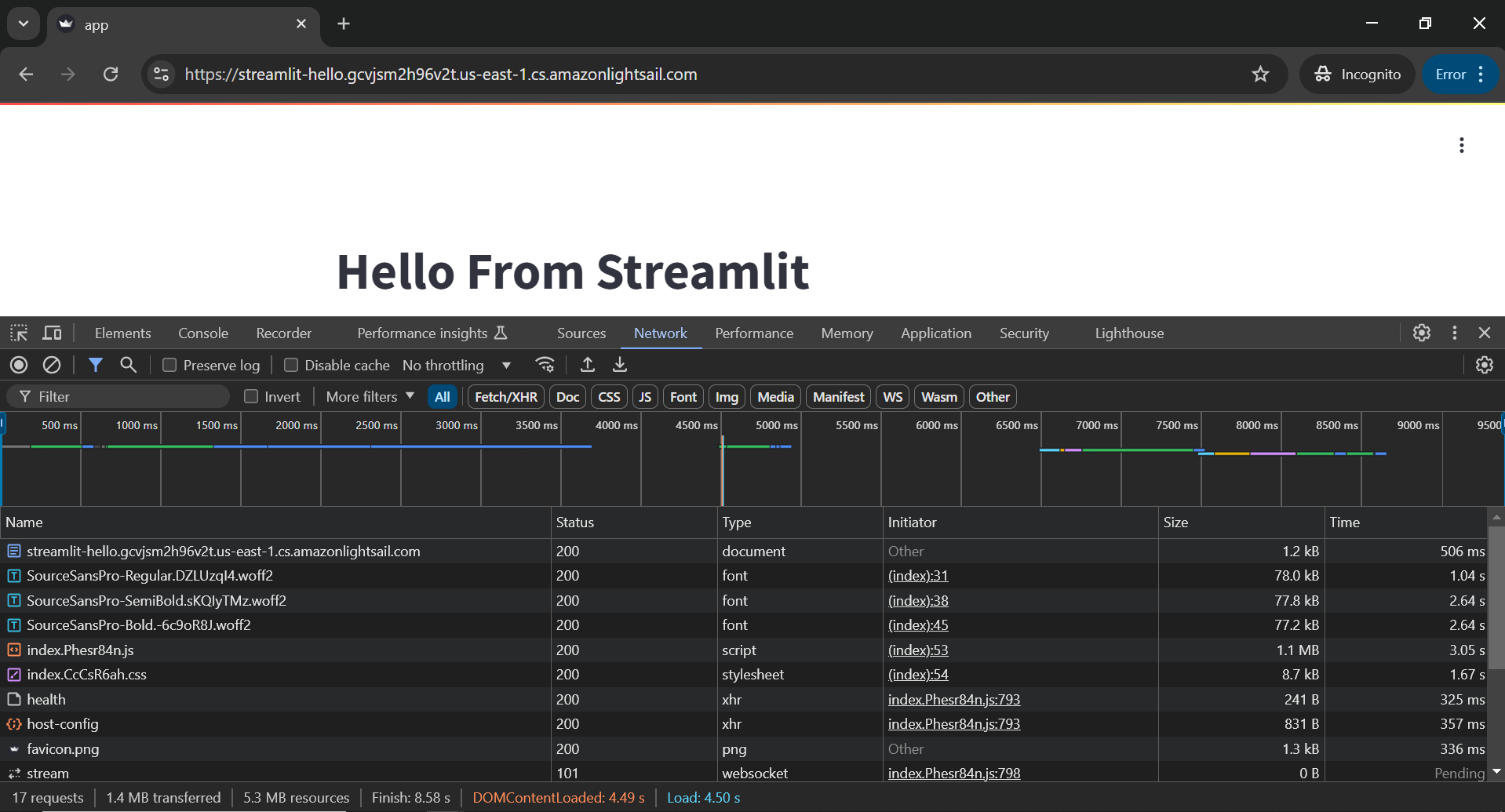Enable Preserve log checkbox
The image size is (1505, 812).
point(169,365)
